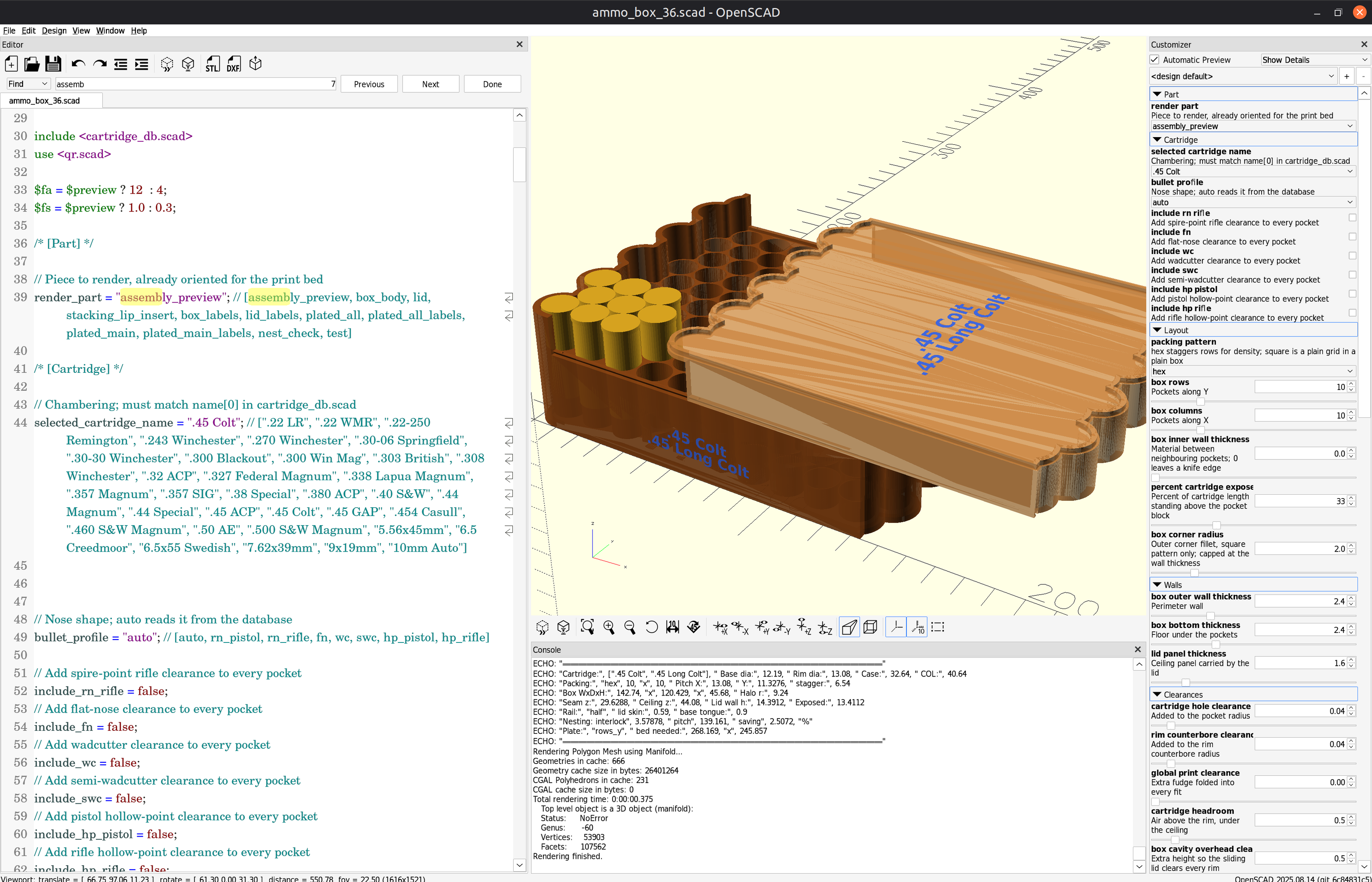Click the View All magnifier icon
The width and height of the screenshot is (1372, 882).
point(587,627)
